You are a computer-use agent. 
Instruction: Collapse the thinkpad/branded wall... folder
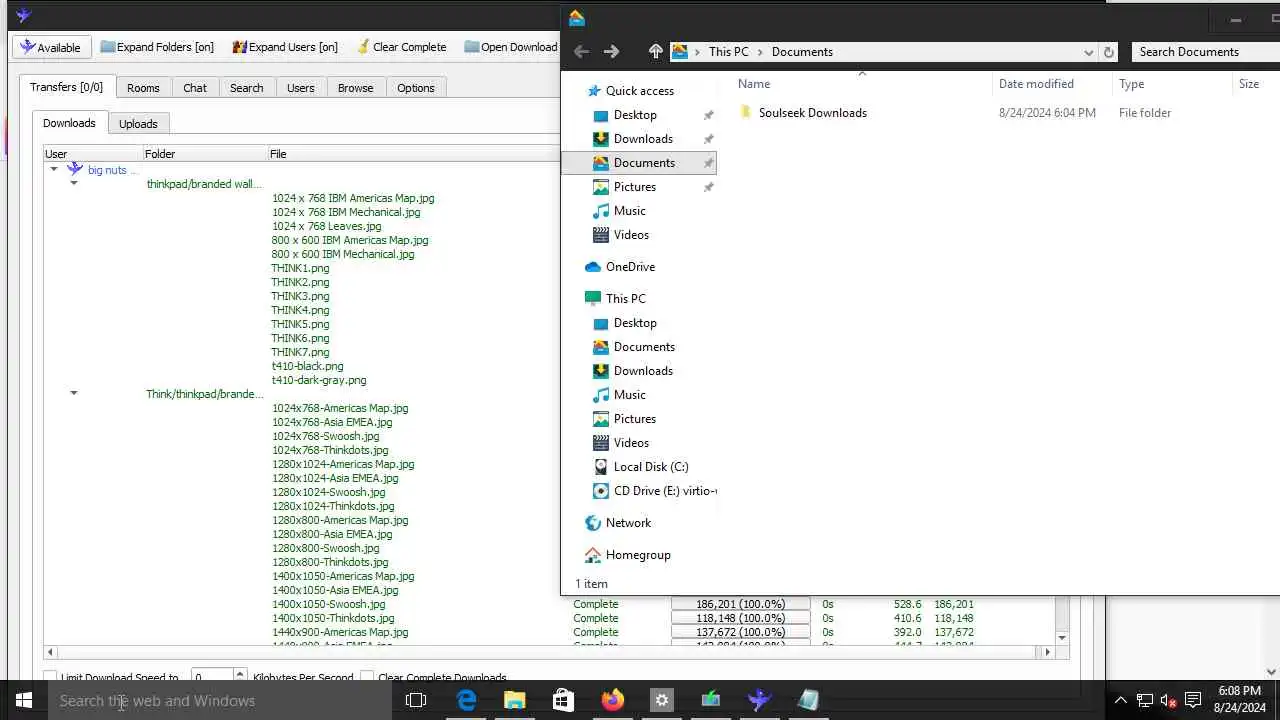click(74, 183)
